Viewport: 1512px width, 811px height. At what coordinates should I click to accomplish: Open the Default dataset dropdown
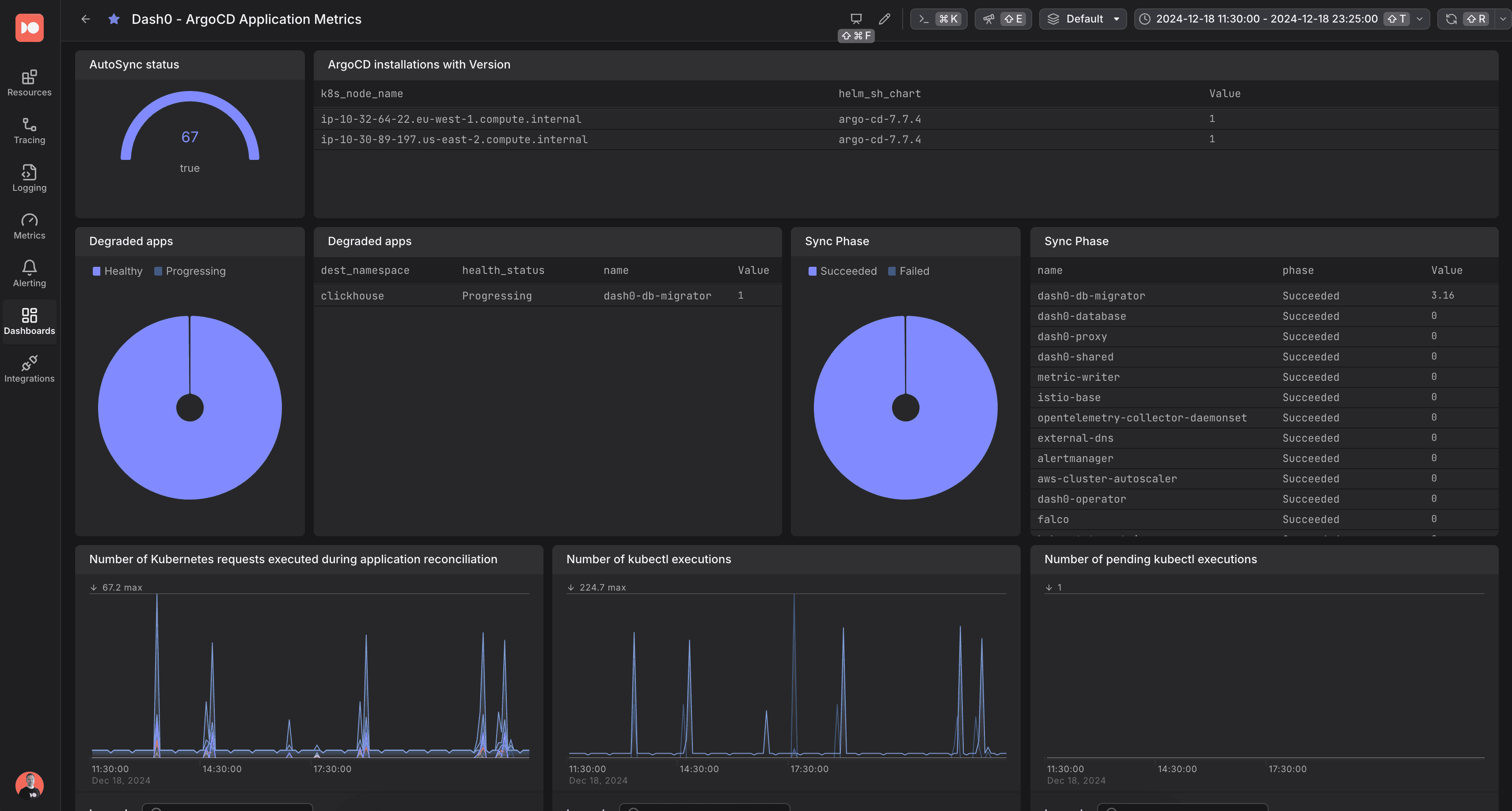click(x=1083, y=19)
